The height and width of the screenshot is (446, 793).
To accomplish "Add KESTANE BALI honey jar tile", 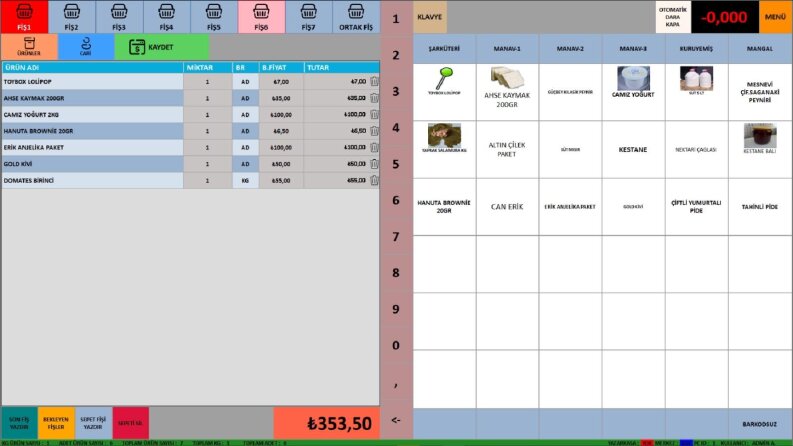I will tap(760, 149).
